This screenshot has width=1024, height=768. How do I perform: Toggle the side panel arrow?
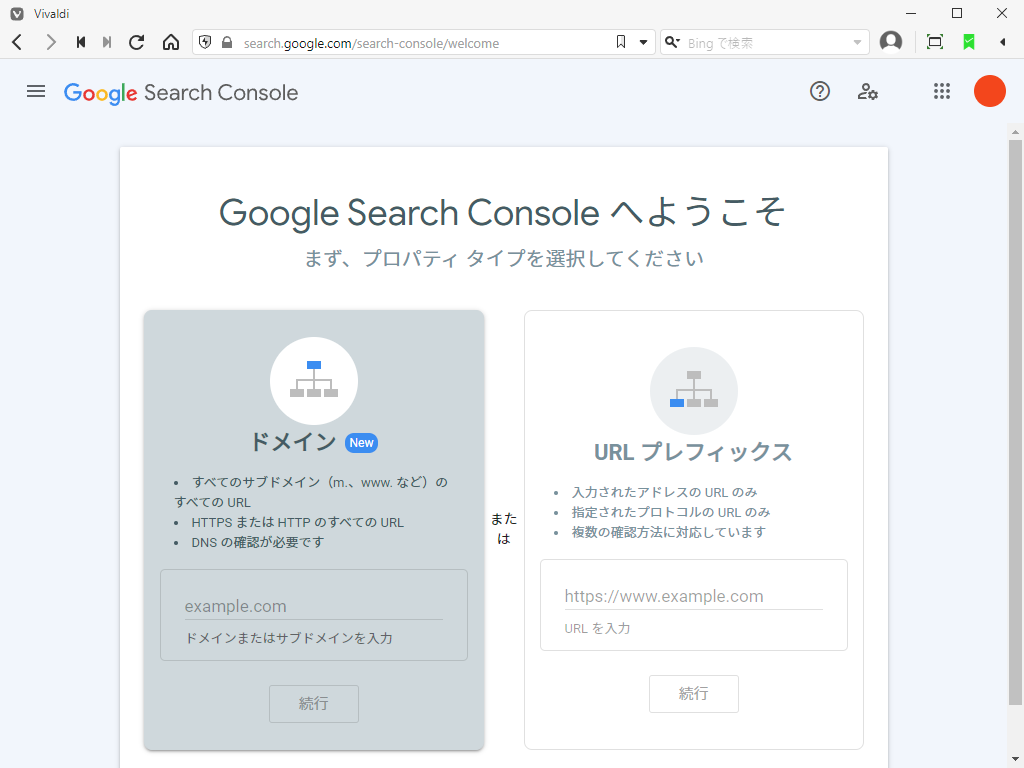coord(1002,42)
